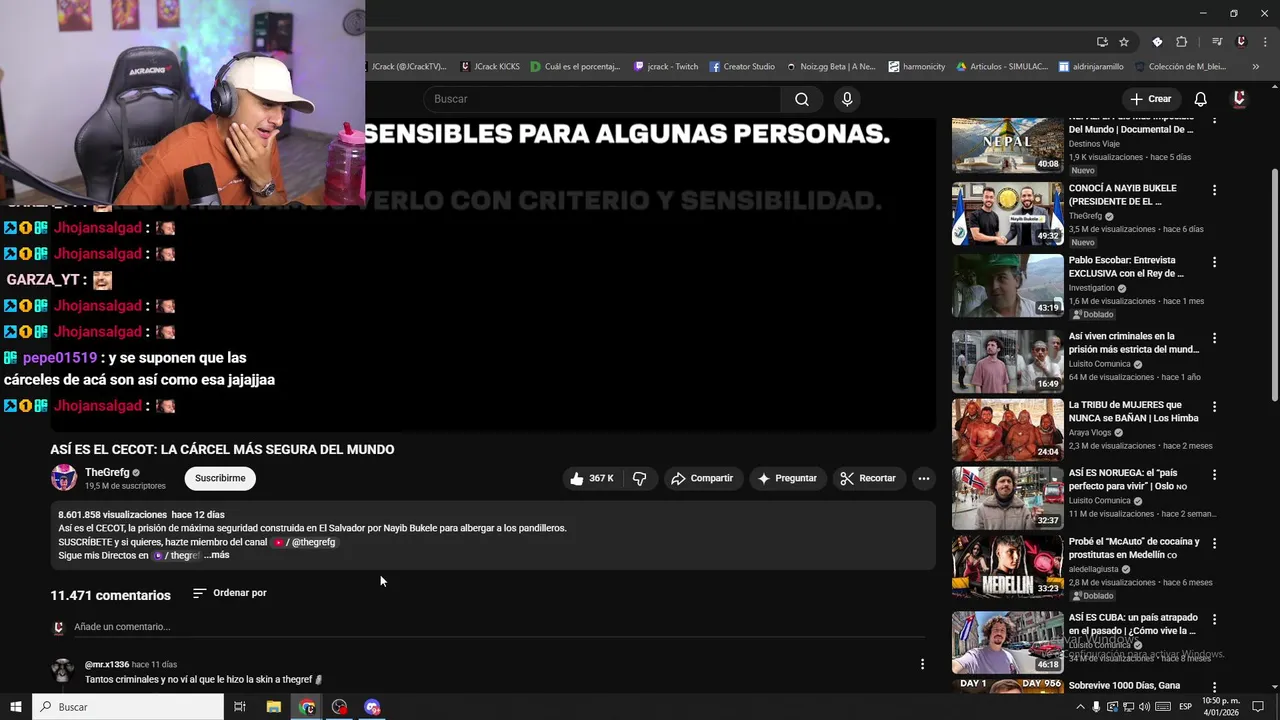This screenshot has height=720, width=1280.
Task: Open harmonicity bookmark
Action: tap(916, 66)
